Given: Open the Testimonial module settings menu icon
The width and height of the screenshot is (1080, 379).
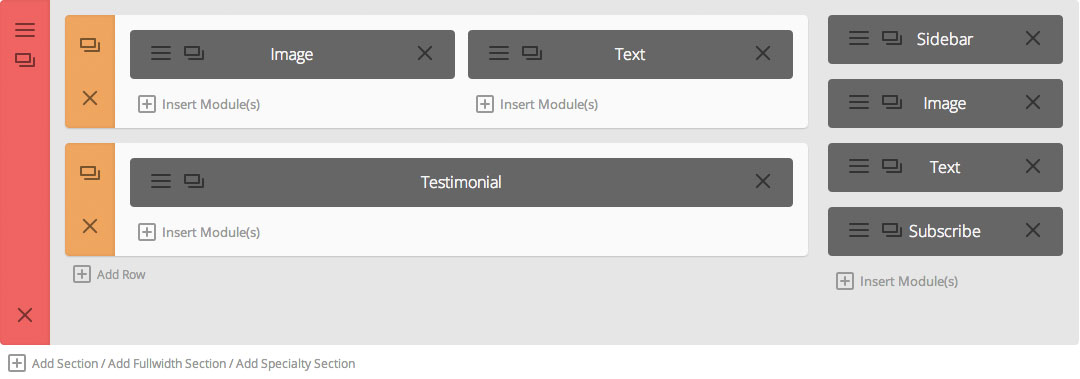Looking at the screenshot, I should point(160,181).
